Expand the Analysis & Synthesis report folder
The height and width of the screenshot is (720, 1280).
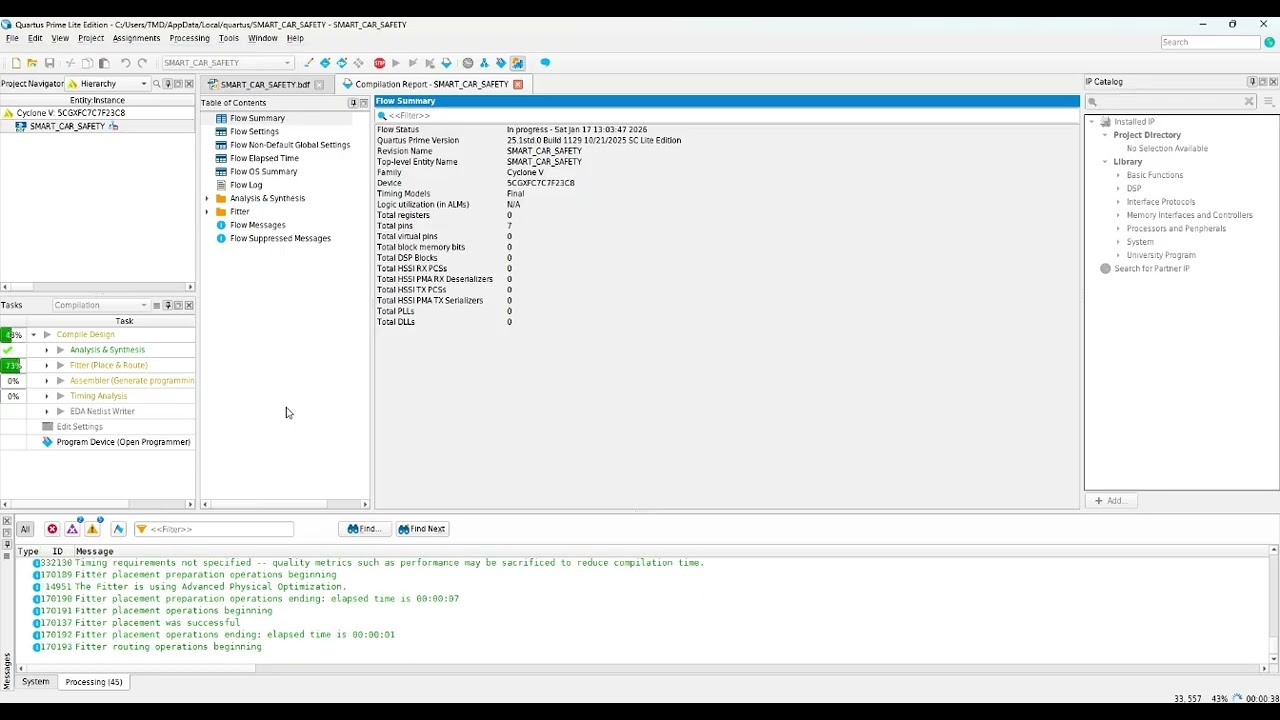[x=207, y=198]
